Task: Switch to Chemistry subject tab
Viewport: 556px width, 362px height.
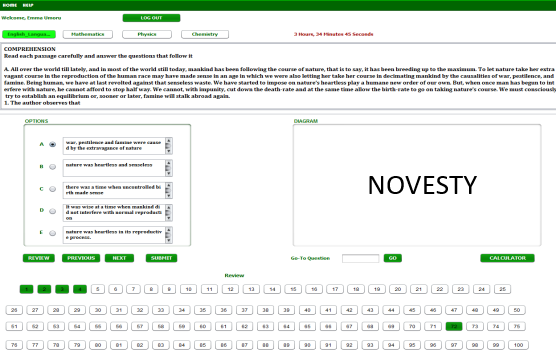Action: (205, 34)
